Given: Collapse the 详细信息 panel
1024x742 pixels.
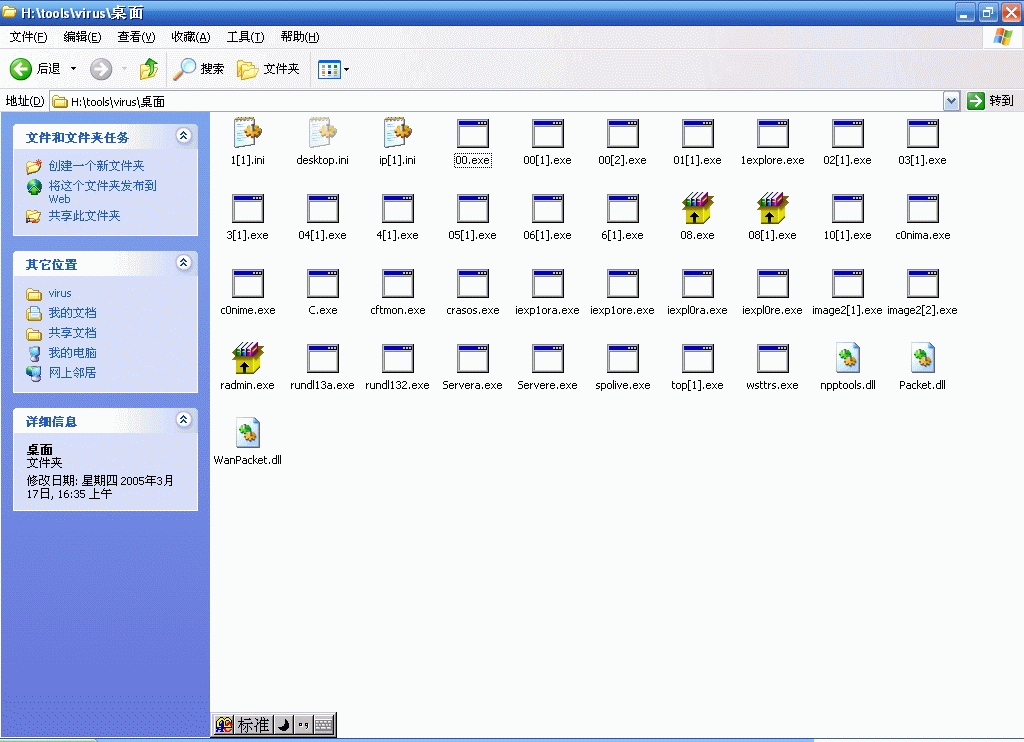Looking at the screenshot, I should [x=184, y=419].
